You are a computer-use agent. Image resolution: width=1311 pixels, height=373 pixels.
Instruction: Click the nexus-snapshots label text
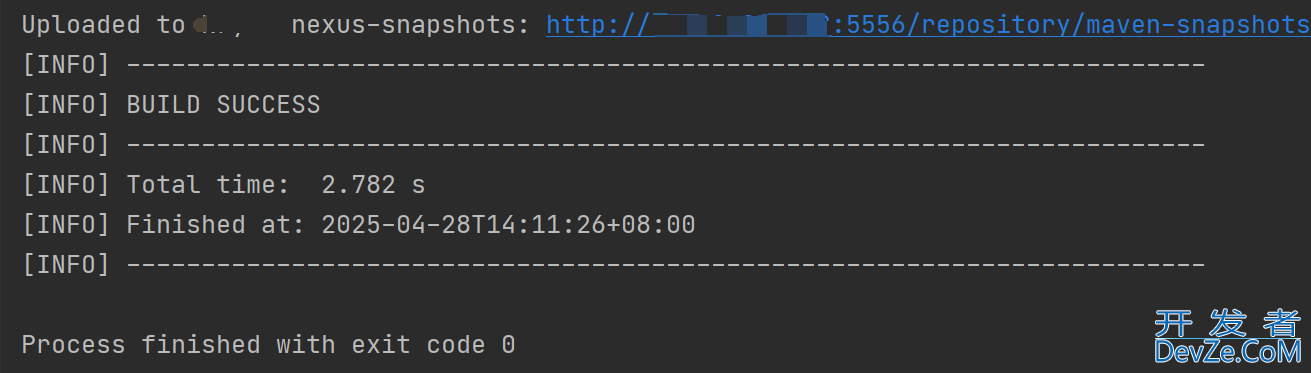click(411, 25)
